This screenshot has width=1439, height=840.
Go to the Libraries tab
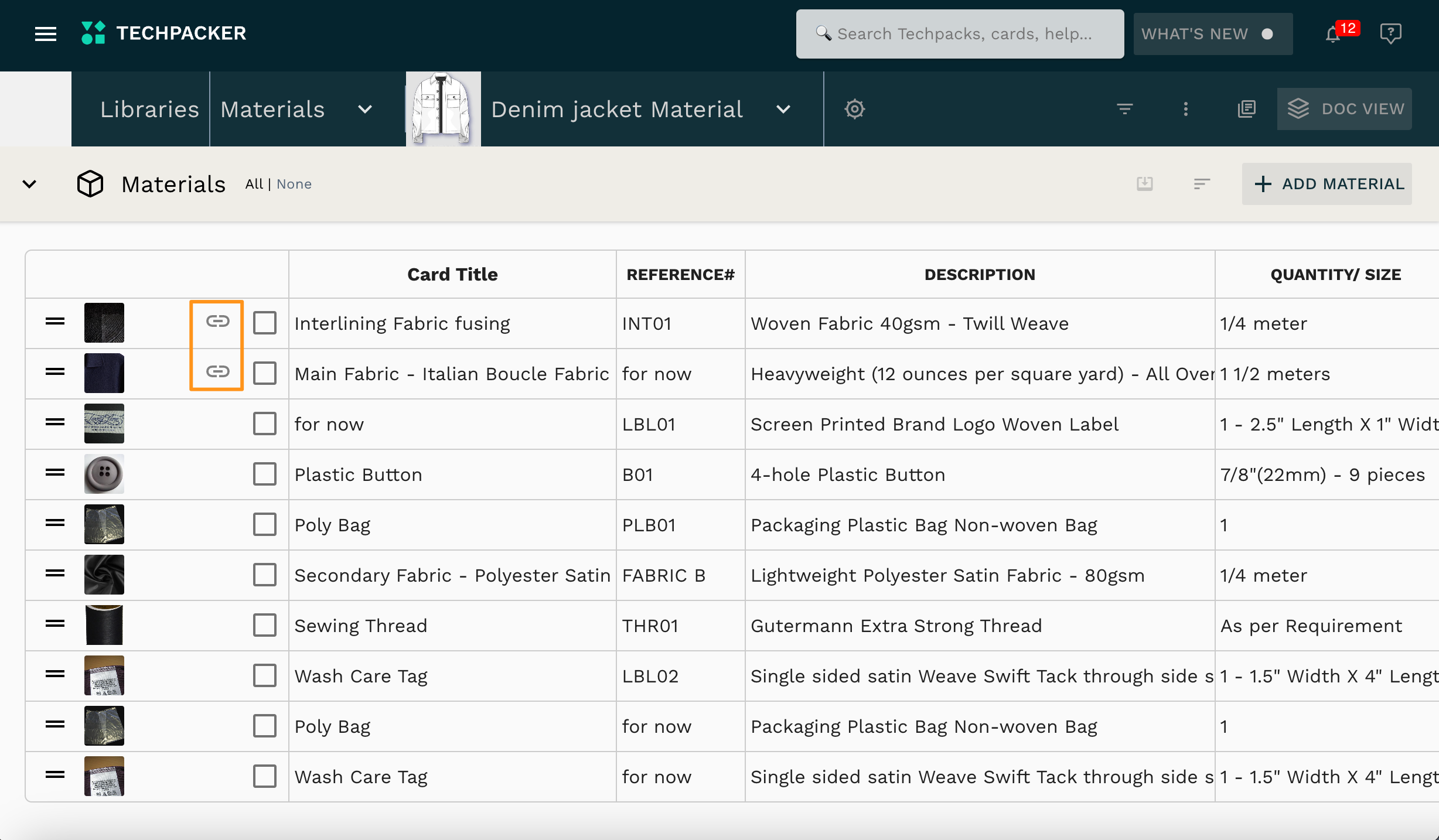(x=149, y=110)
